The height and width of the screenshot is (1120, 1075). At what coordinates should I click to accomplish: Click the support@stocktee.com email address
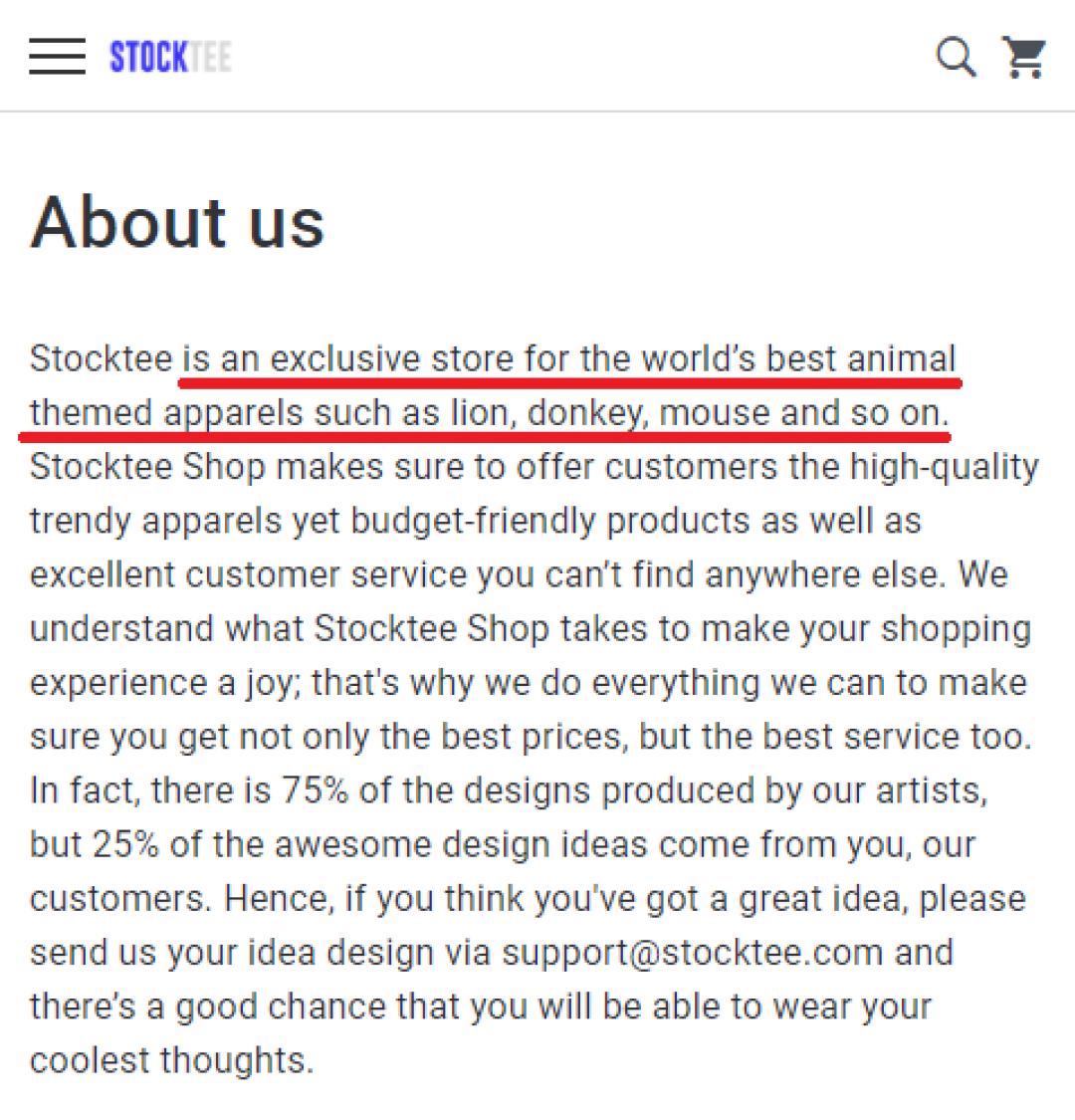(692, 952)
